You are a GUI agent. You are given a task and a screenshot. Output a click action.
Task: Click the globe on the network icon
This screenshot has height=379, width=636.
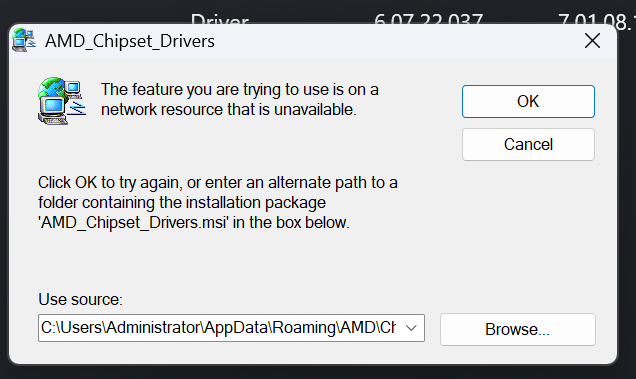click(x=50, y=87)
